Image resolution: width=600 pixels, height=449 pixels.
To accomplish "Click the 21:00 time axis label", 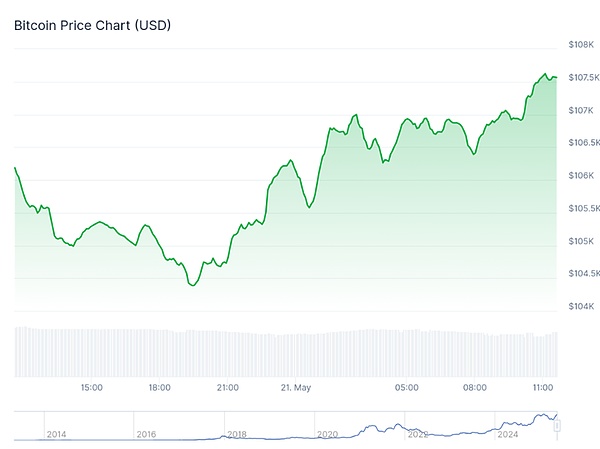I will click(x=227, y=387).
